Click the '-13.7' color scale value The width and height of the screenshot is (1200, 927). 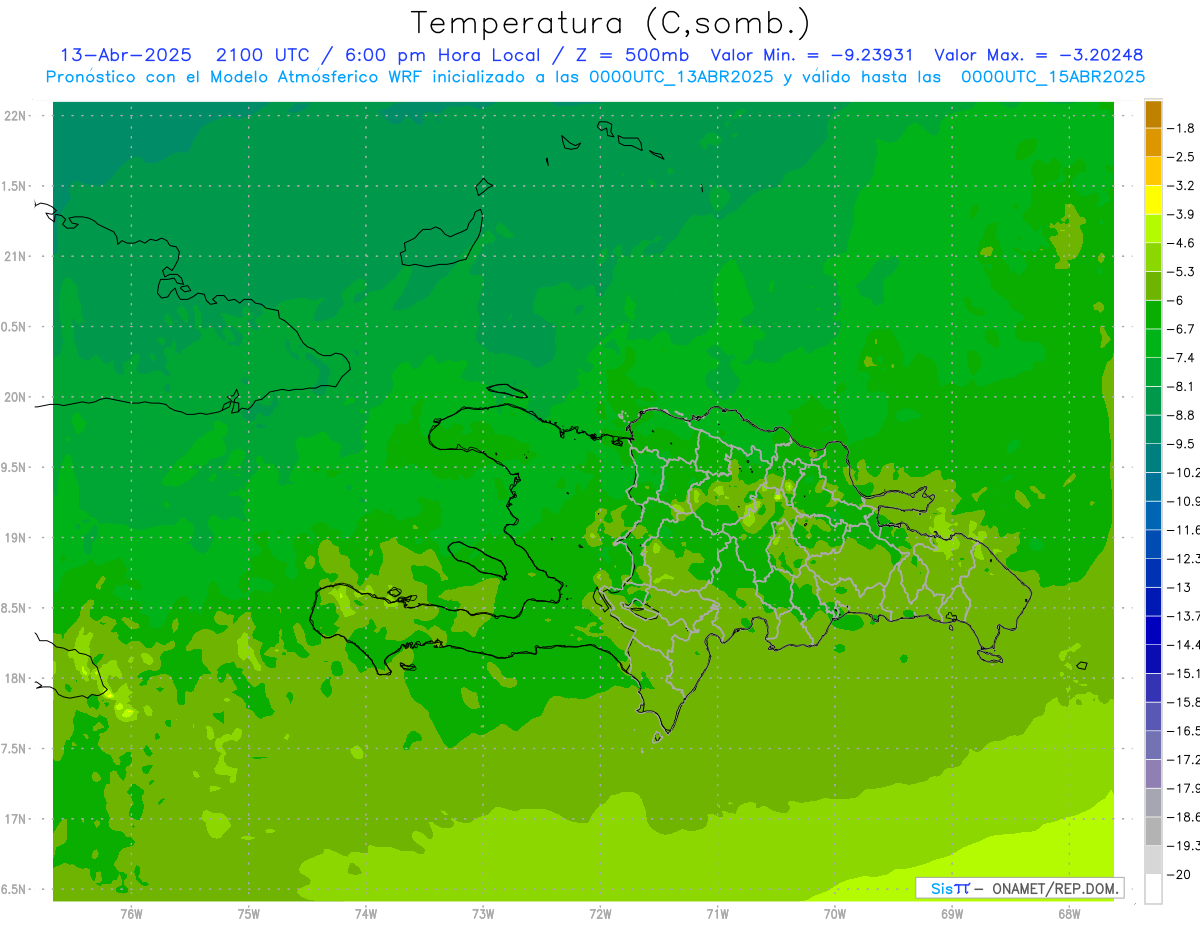coord(1184,616)
